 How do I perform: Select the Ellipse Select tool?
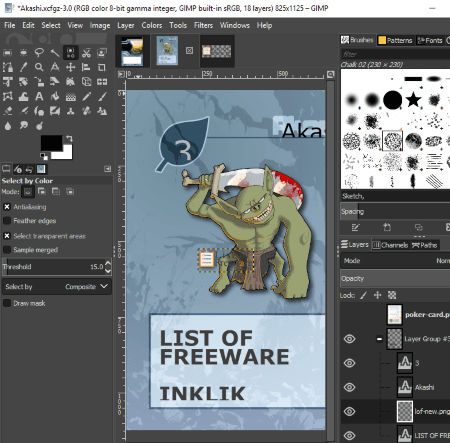pos(23,53)
